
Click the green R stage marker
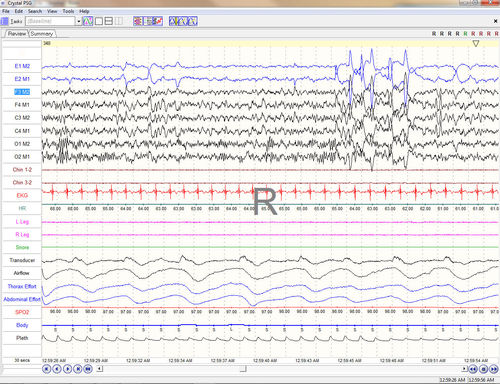465,34
